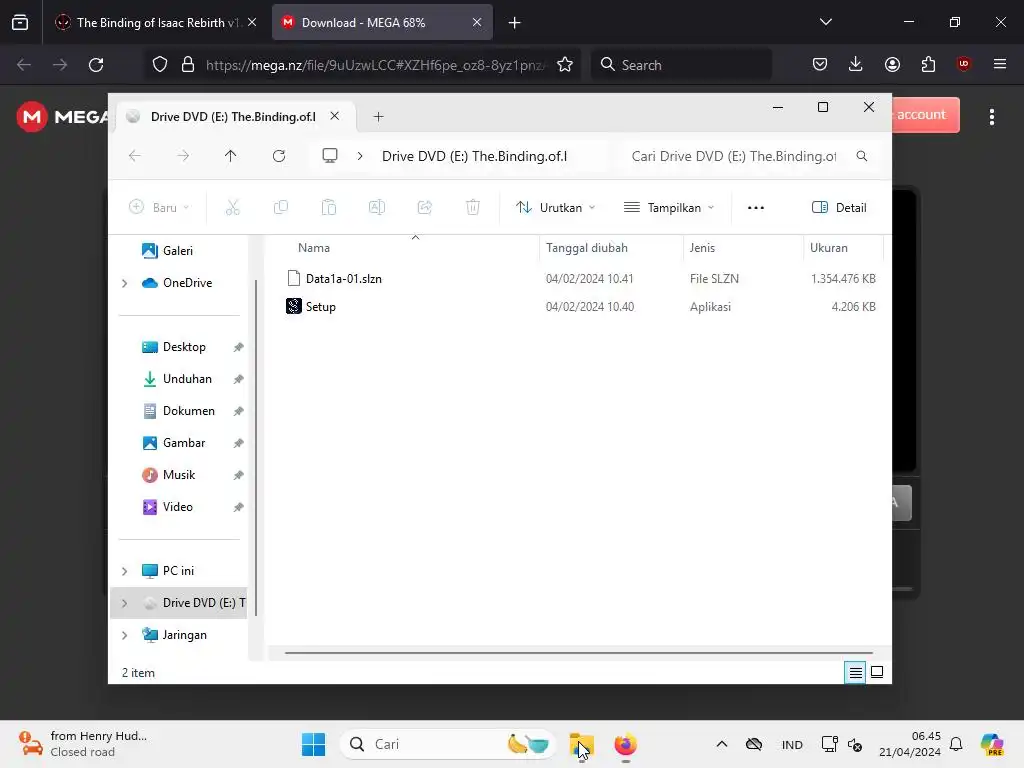The image size is (1024, 768).
Task: Unpin Unduhan using its pin icon
Action: [x=238, y=379]
